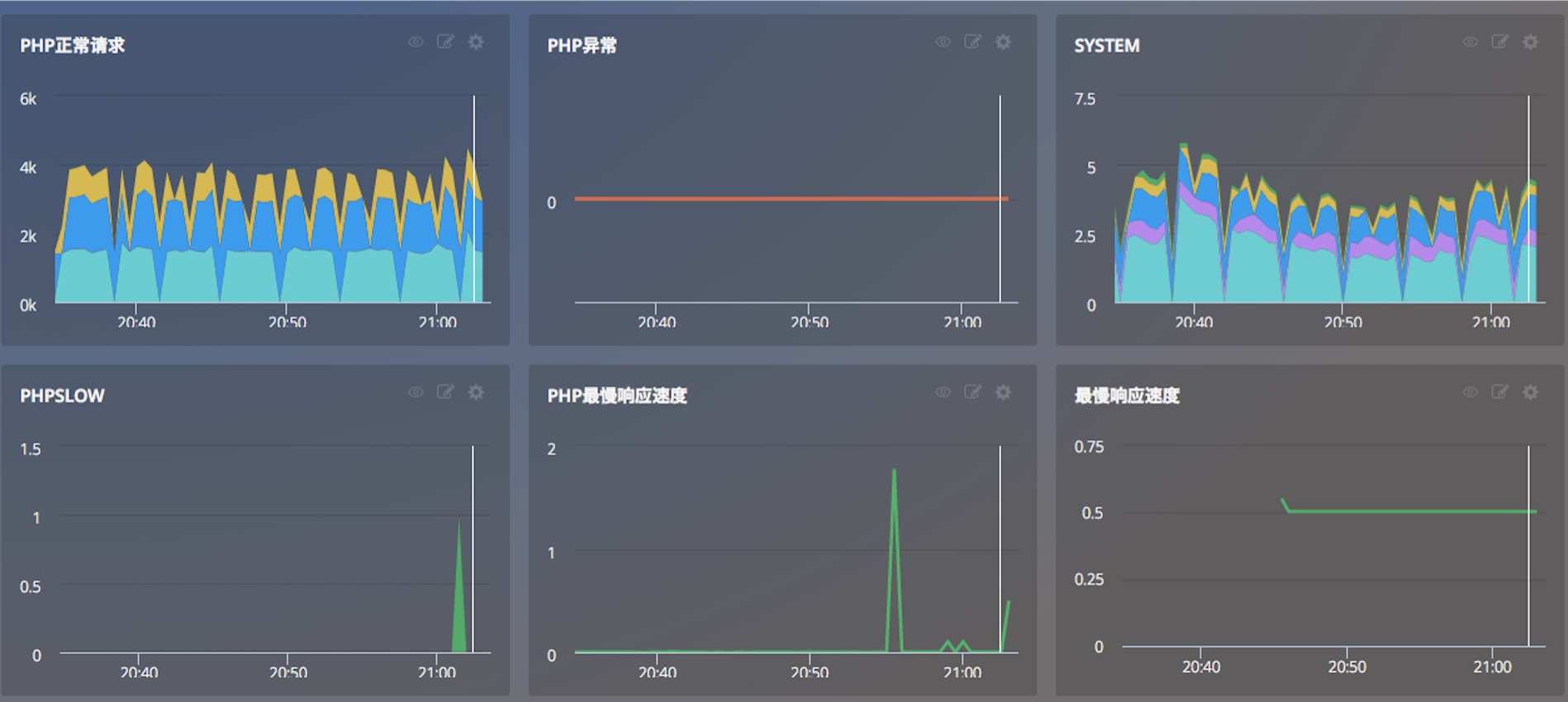
Task: Open settings gear of SYSTEM panel
Action: coord(1531,41)
